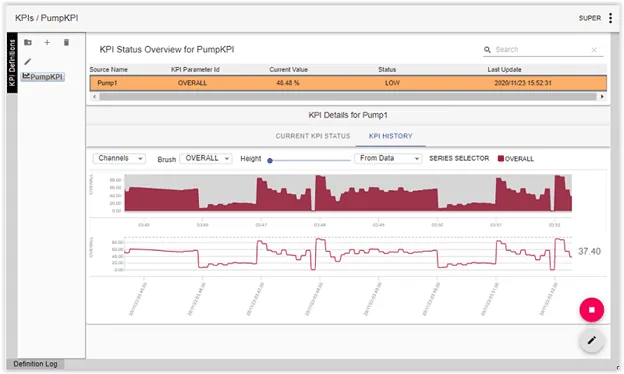Viewport: 624px width, 374px height.
Task: Open the vertical KPI Definitions side tab
Action: 12,62
